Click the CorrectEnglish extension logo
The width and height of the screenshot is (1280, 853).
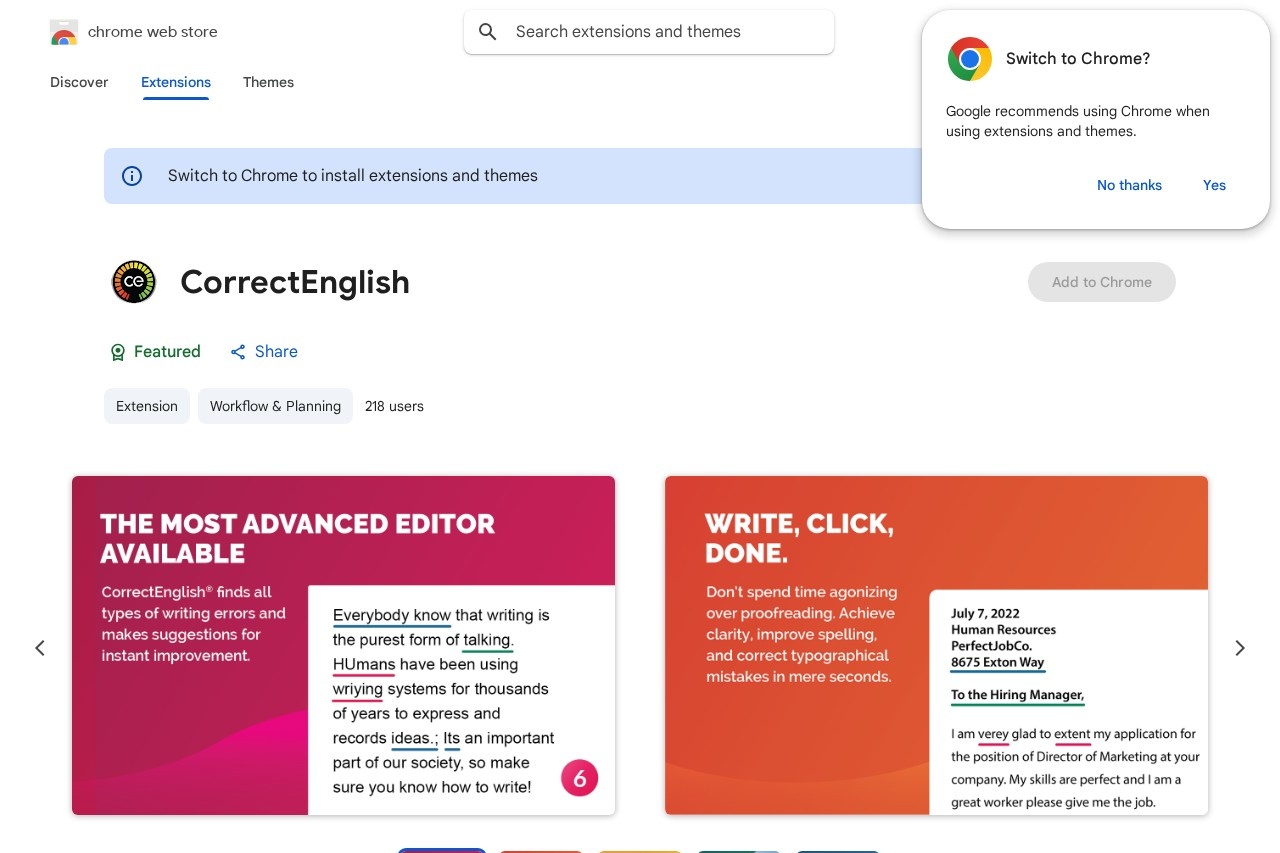click(x=134, y=281)
